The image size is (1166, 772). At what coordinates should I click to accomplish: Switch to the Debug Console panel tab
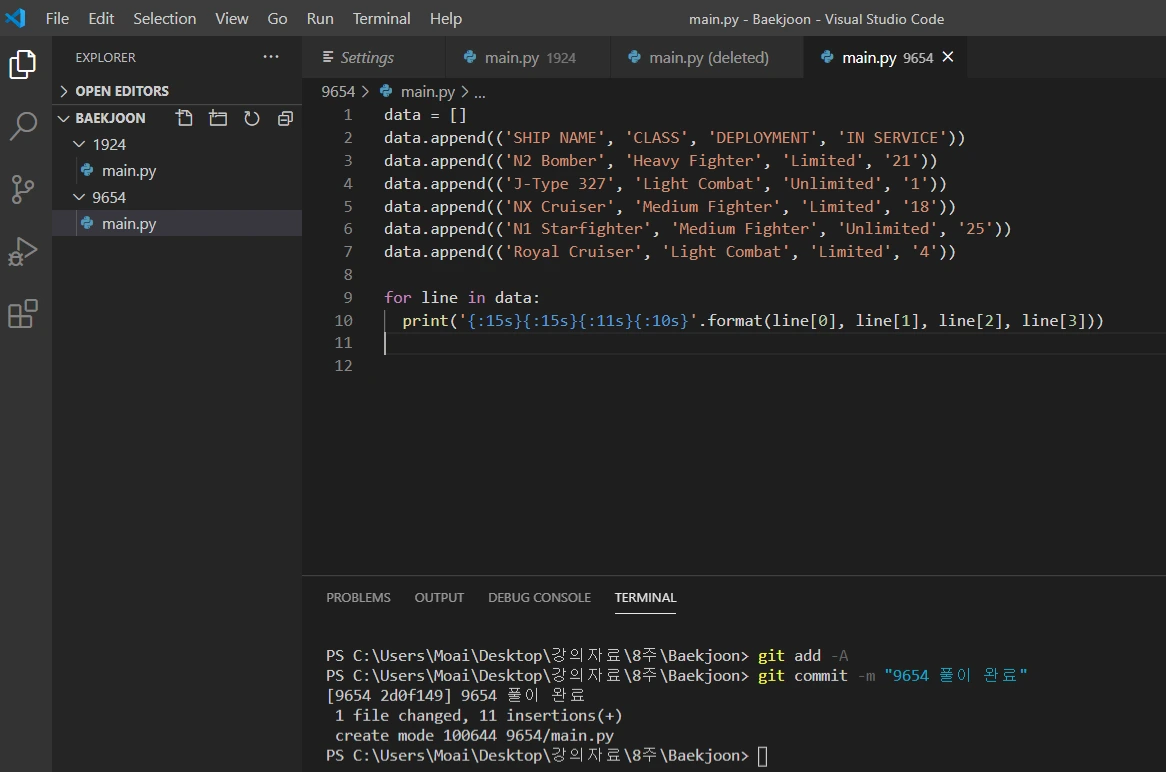tap(539, 598)
